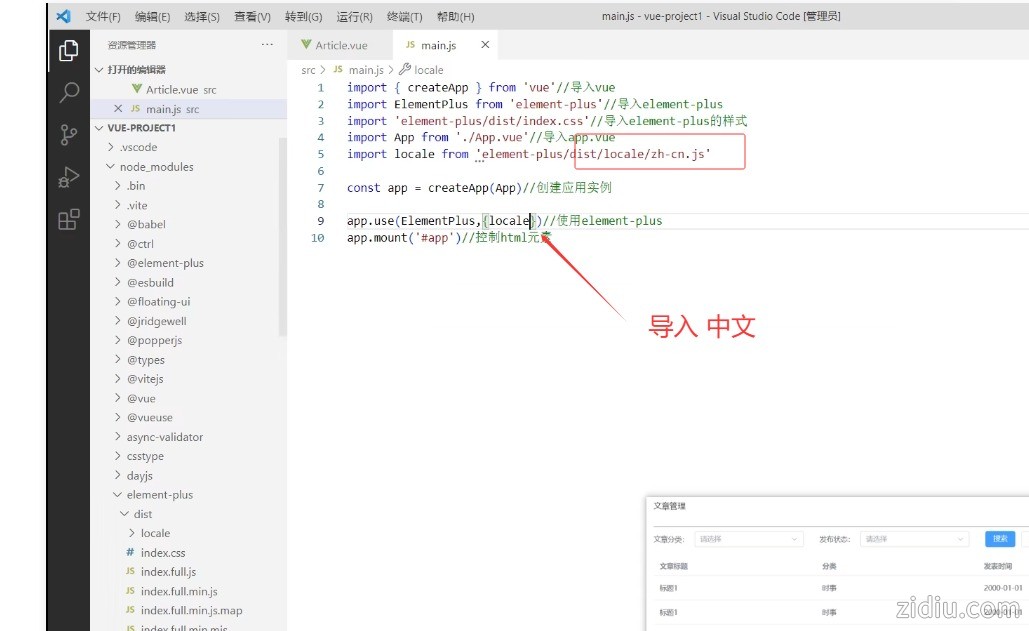Click the explorer panel more actions ellipsis

tap(267, 45)
